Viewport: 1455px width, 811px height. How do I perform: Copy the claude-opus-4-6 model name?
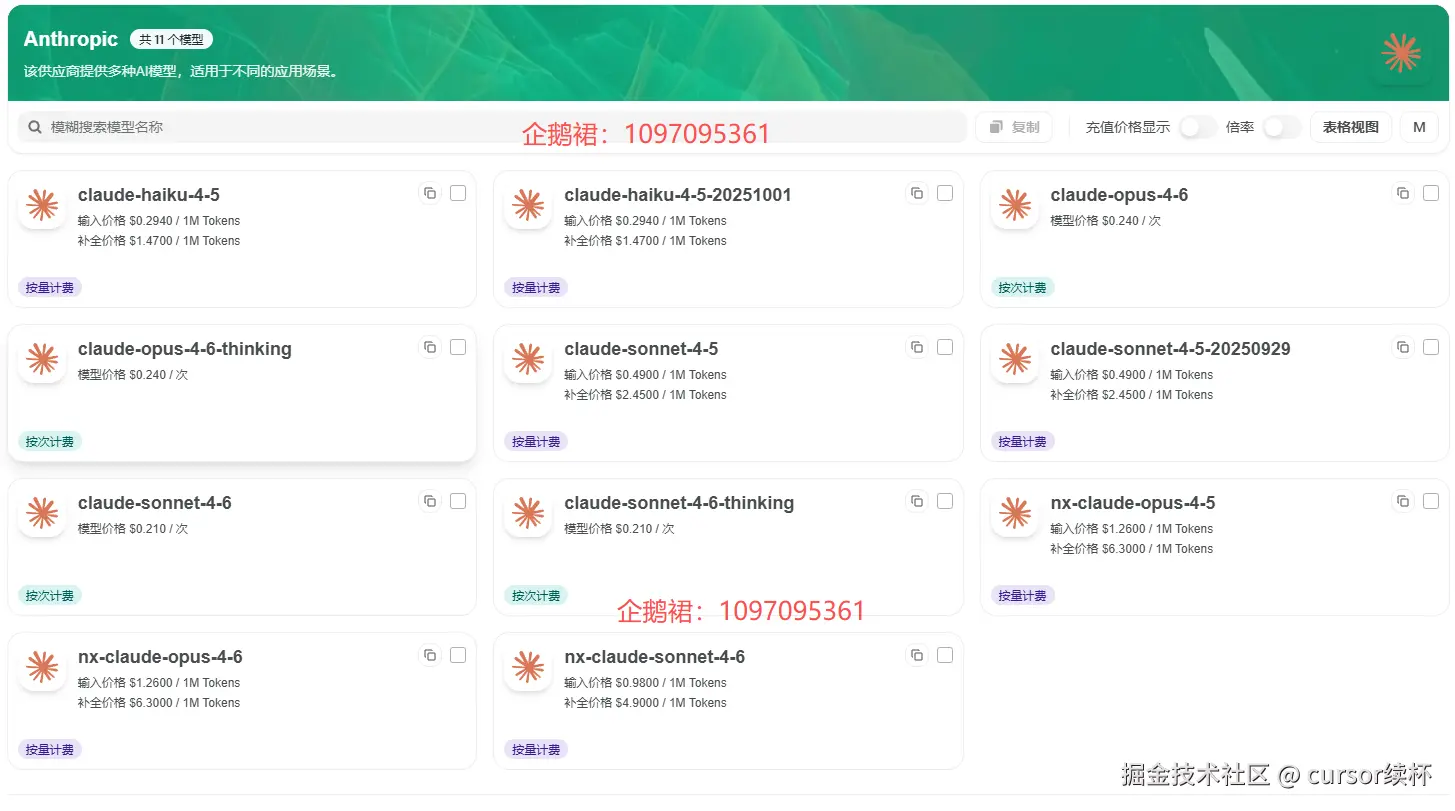[x=1403, y=193]
